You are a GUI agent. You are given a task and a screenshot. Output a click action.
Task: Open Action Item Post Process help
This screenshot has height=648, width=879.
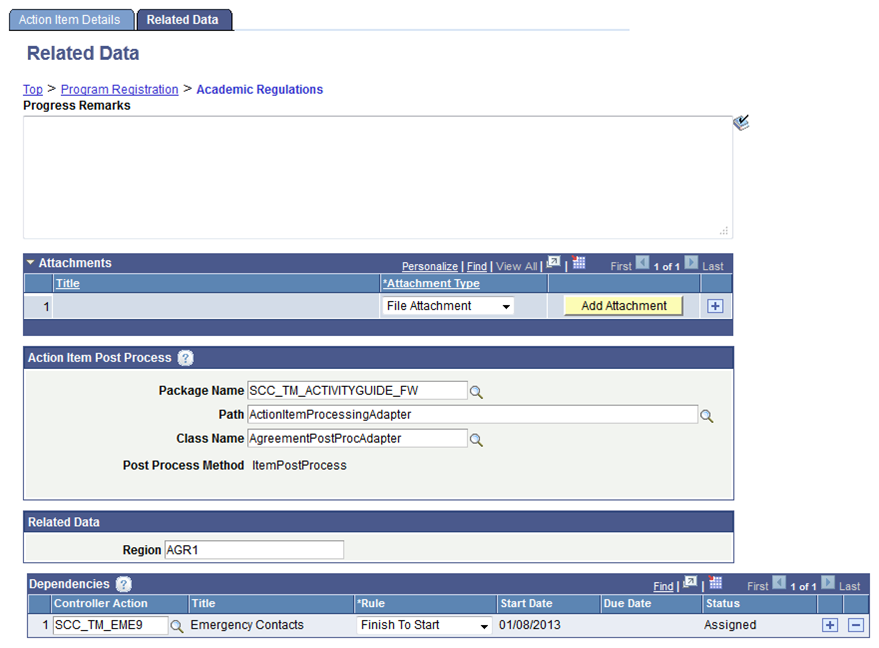[186, 359]
